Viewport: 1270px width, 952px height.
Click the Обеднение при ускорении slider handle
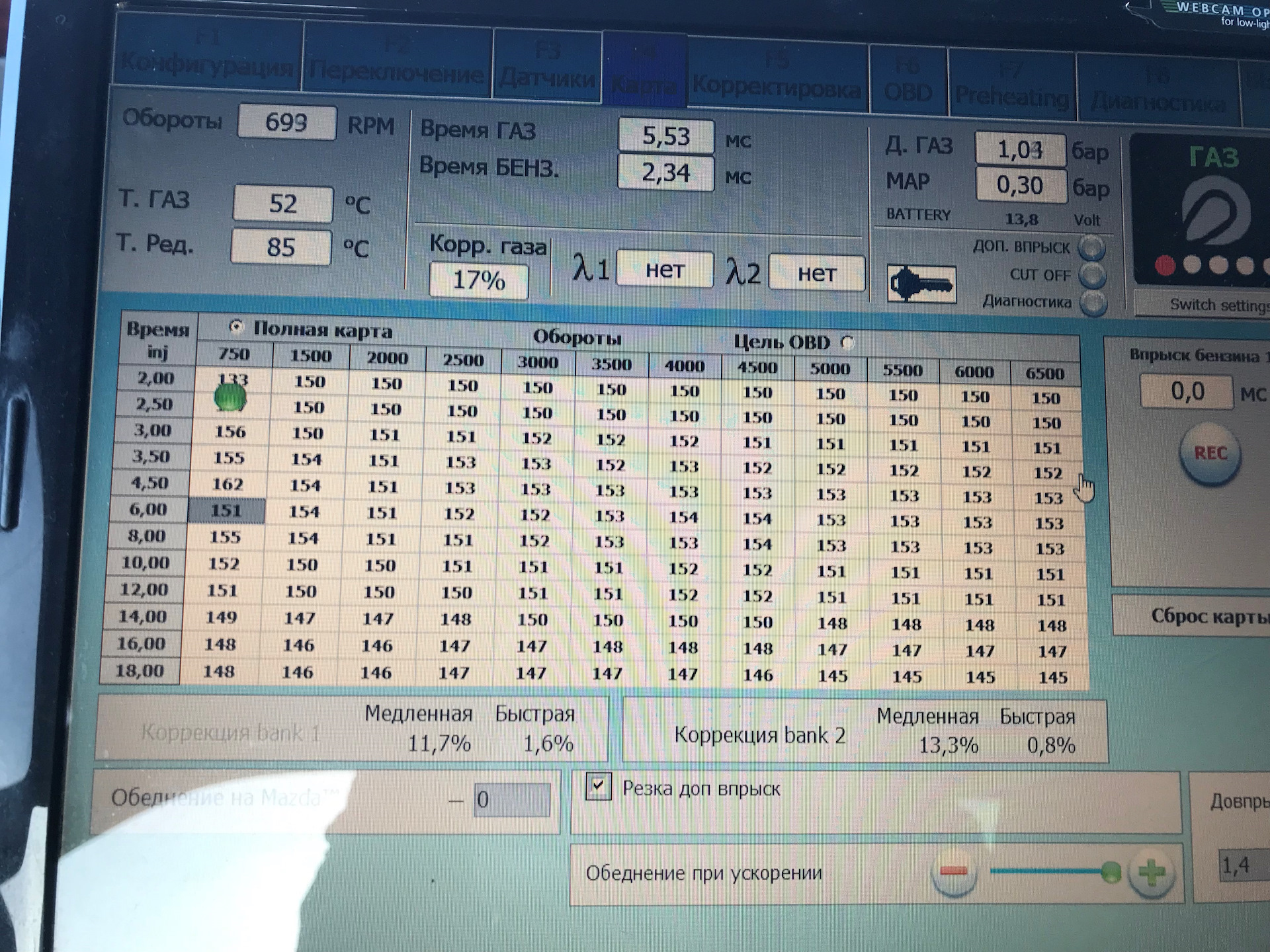(1111, 872)
